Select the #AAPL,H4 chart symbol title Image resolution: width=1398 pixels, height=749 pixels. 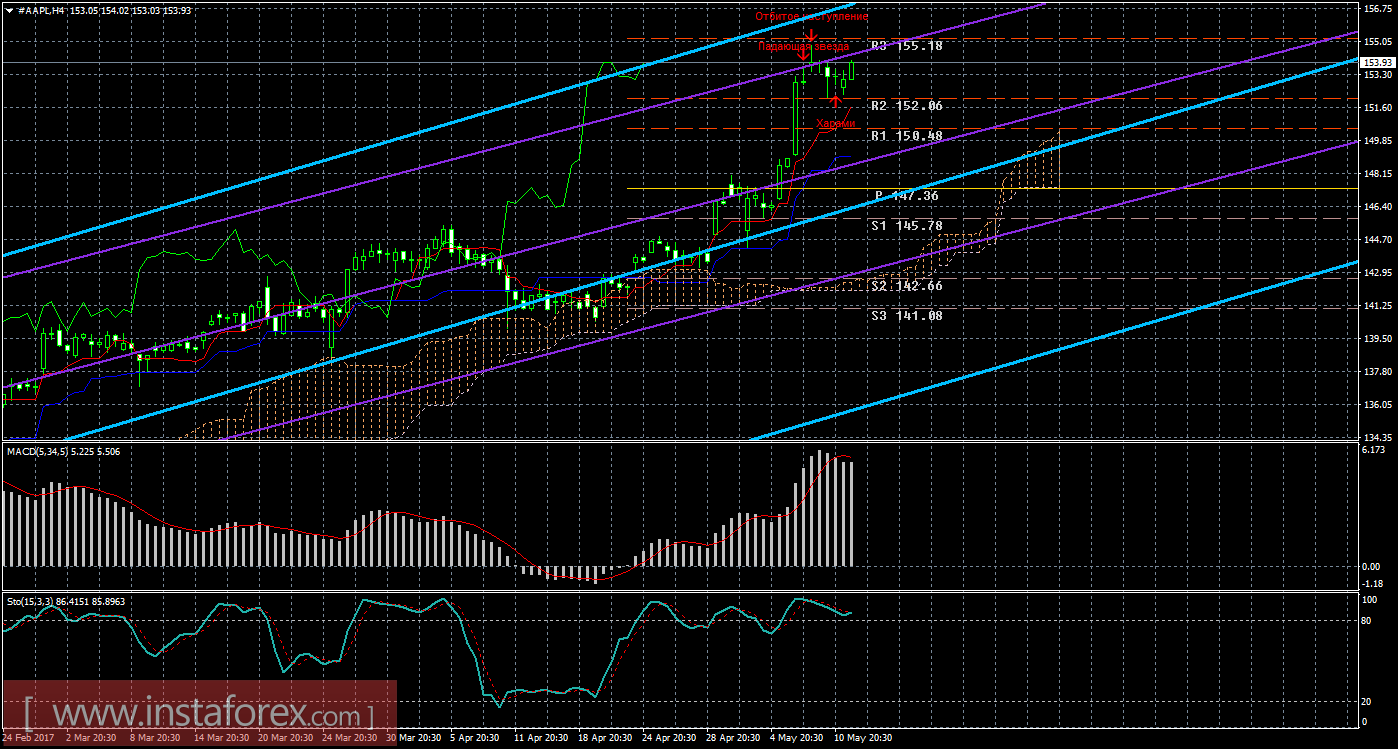[x=40, y=10]
